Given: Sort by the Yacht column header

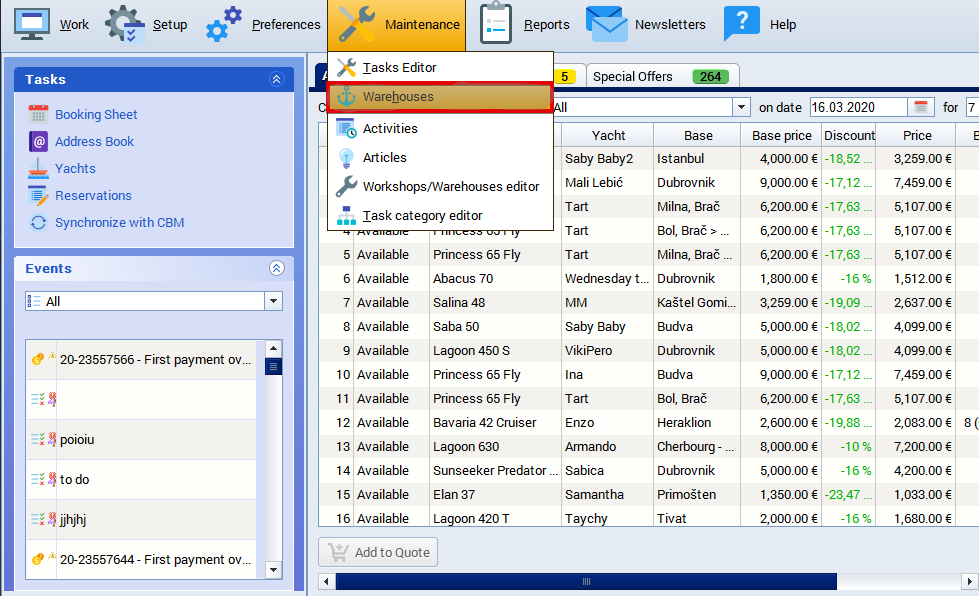Looking at the screenshot, I should point(608,135).
